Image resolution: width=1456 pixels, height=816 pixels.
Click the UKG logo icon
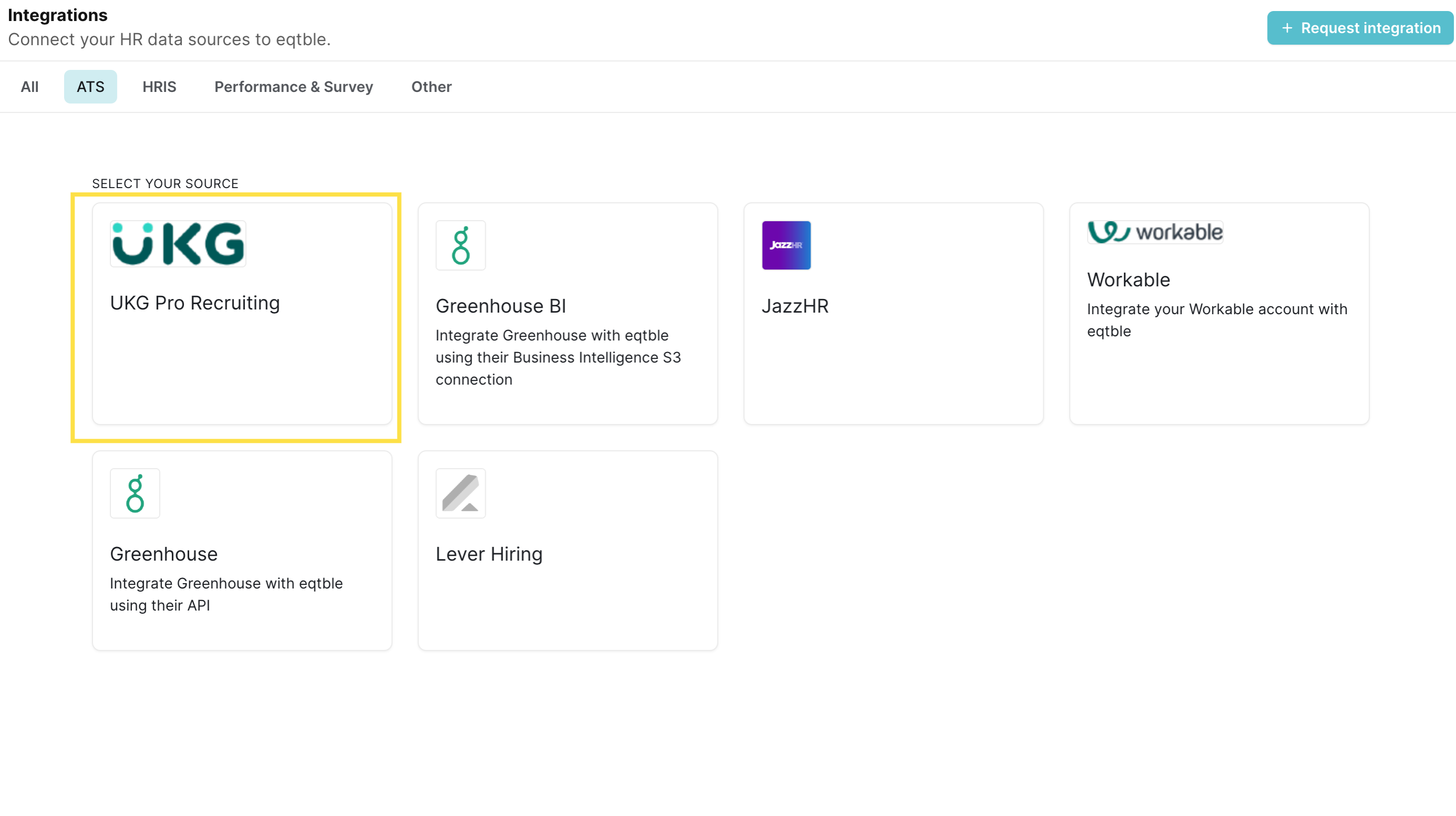click(178, 244)
